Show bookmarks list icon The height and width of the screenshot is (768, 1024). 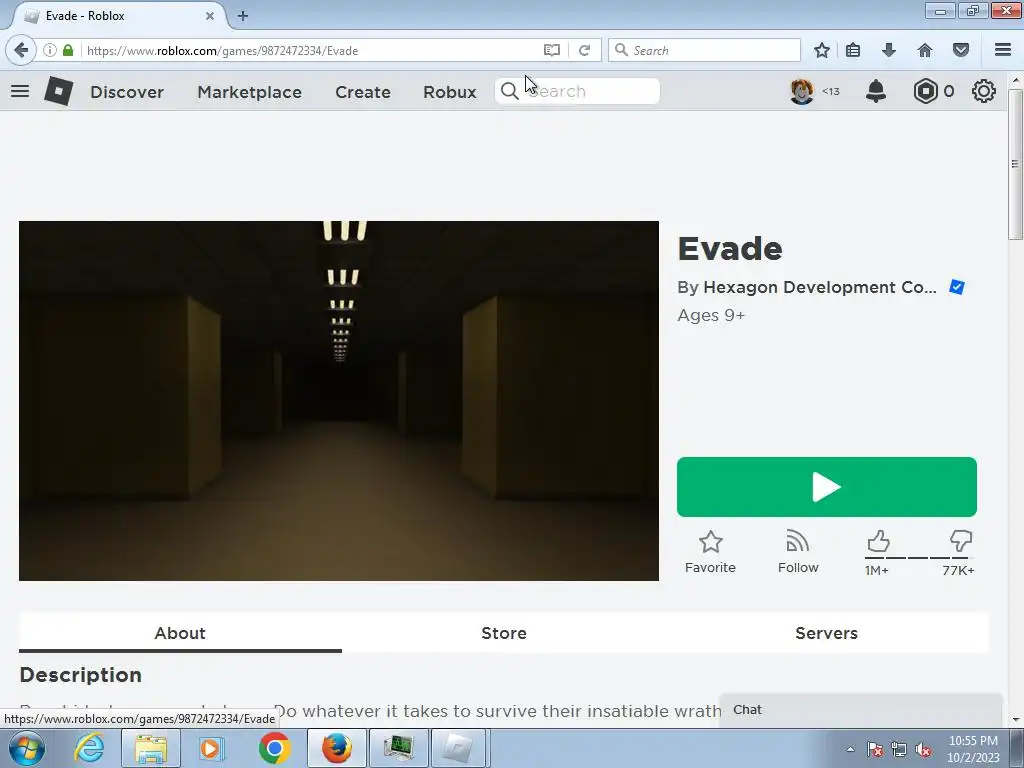[853, 50]
